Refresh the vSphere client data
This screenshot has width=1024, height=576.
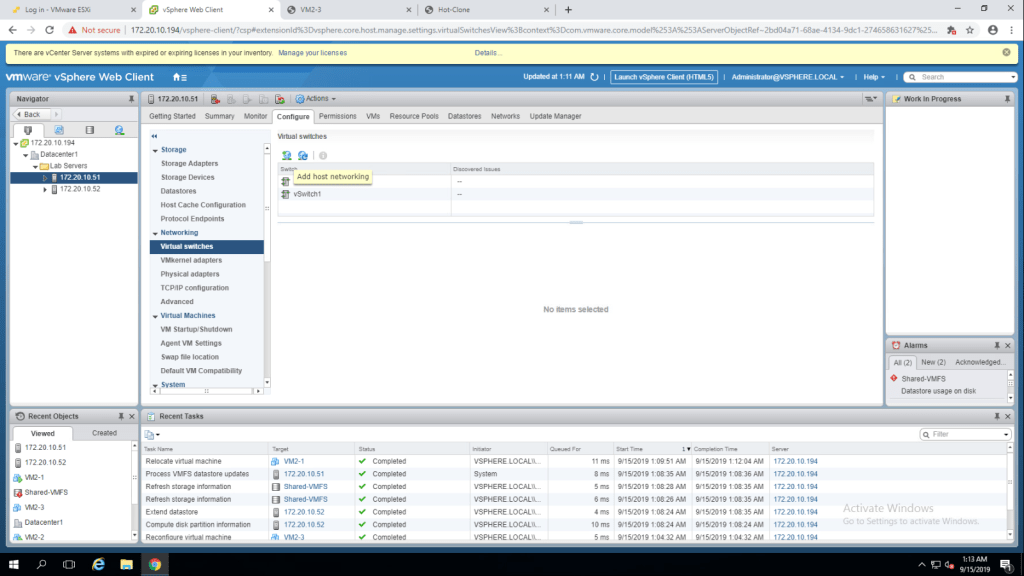tap(594, 77)
